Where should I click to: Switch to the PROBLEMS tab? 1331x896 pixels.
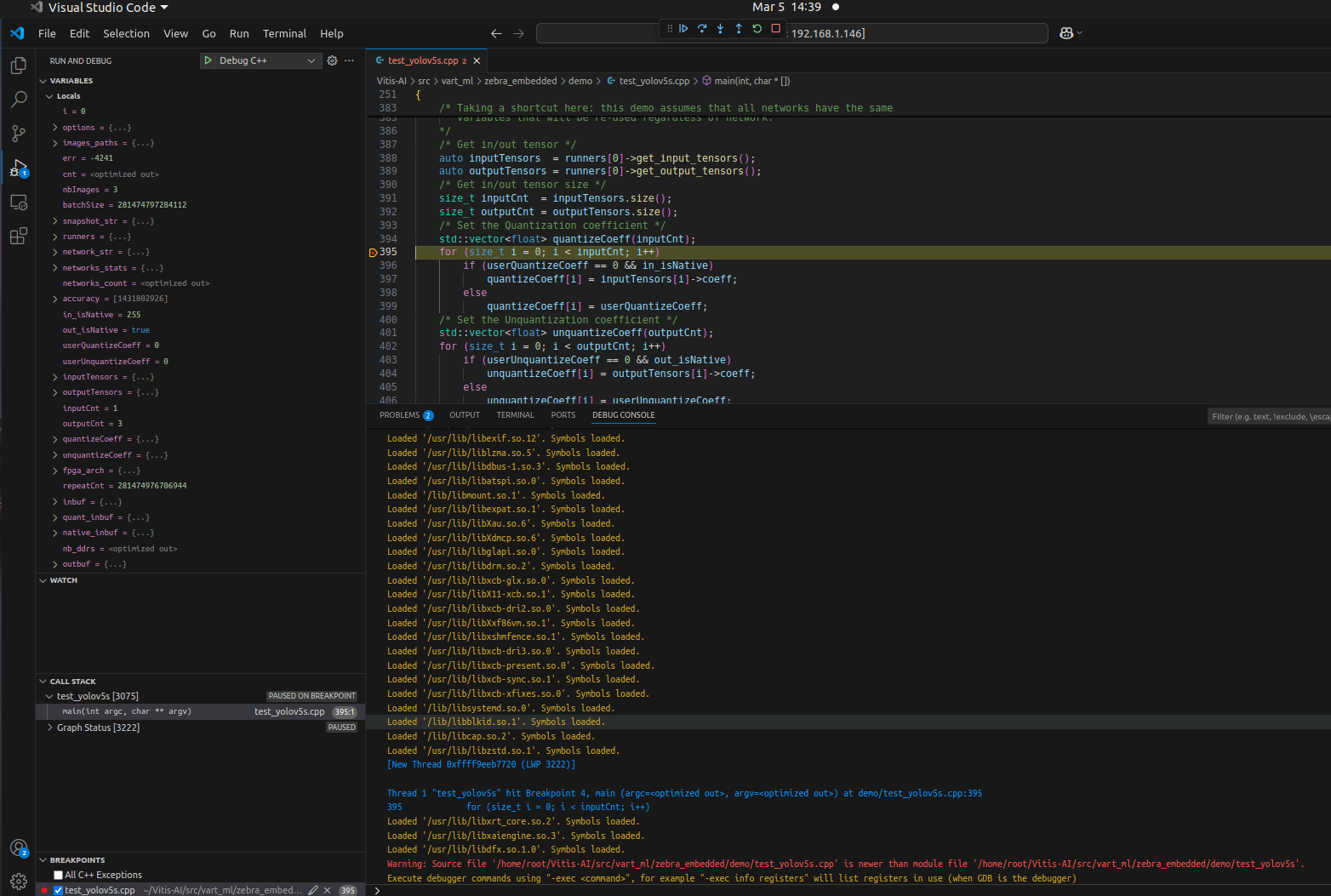[399, 415]
